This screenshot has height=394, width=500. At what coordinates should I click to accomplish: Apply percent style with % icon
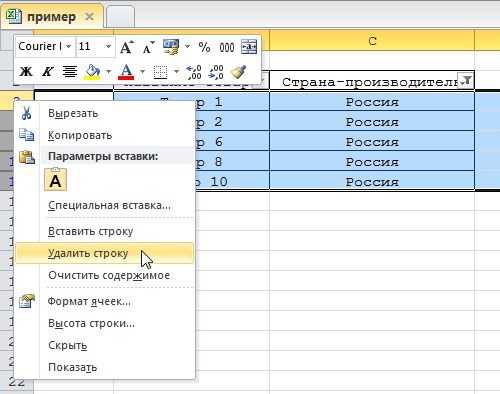[204, 47]
